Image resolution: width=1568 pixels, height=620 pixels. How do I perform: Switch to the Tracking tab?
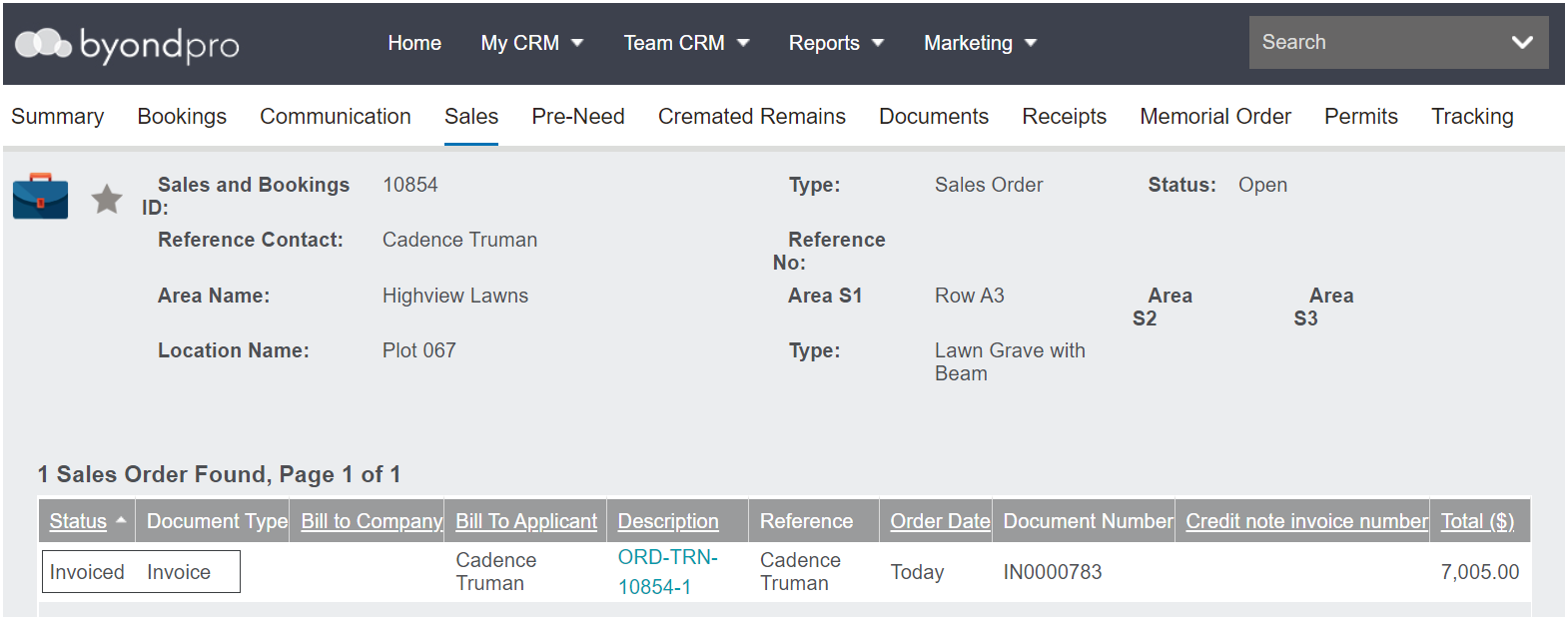1472,117
